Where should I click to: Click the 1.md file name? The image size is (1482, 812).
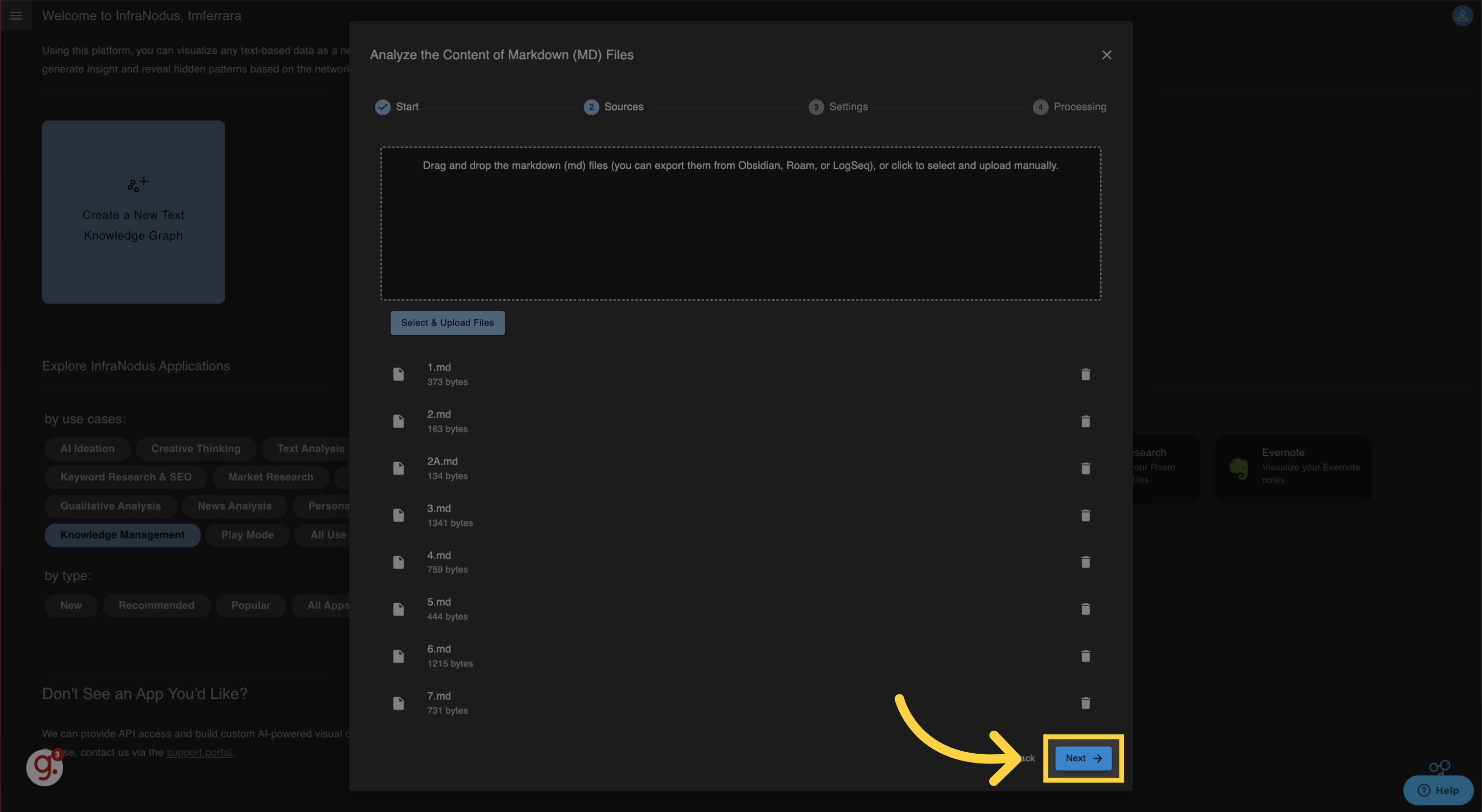click(439, 367)
